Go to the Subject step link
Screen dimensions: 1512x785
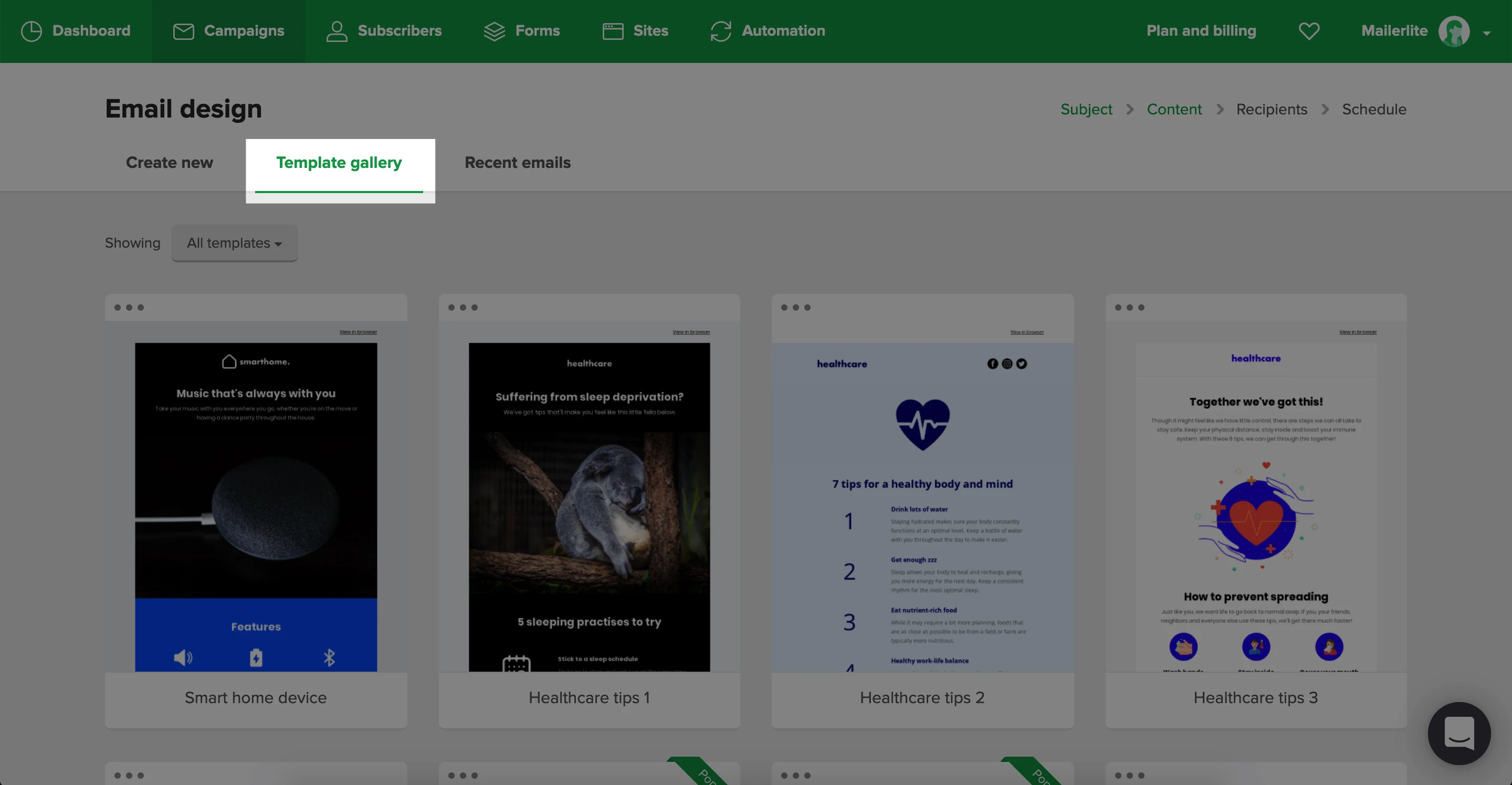point(1086,110)
